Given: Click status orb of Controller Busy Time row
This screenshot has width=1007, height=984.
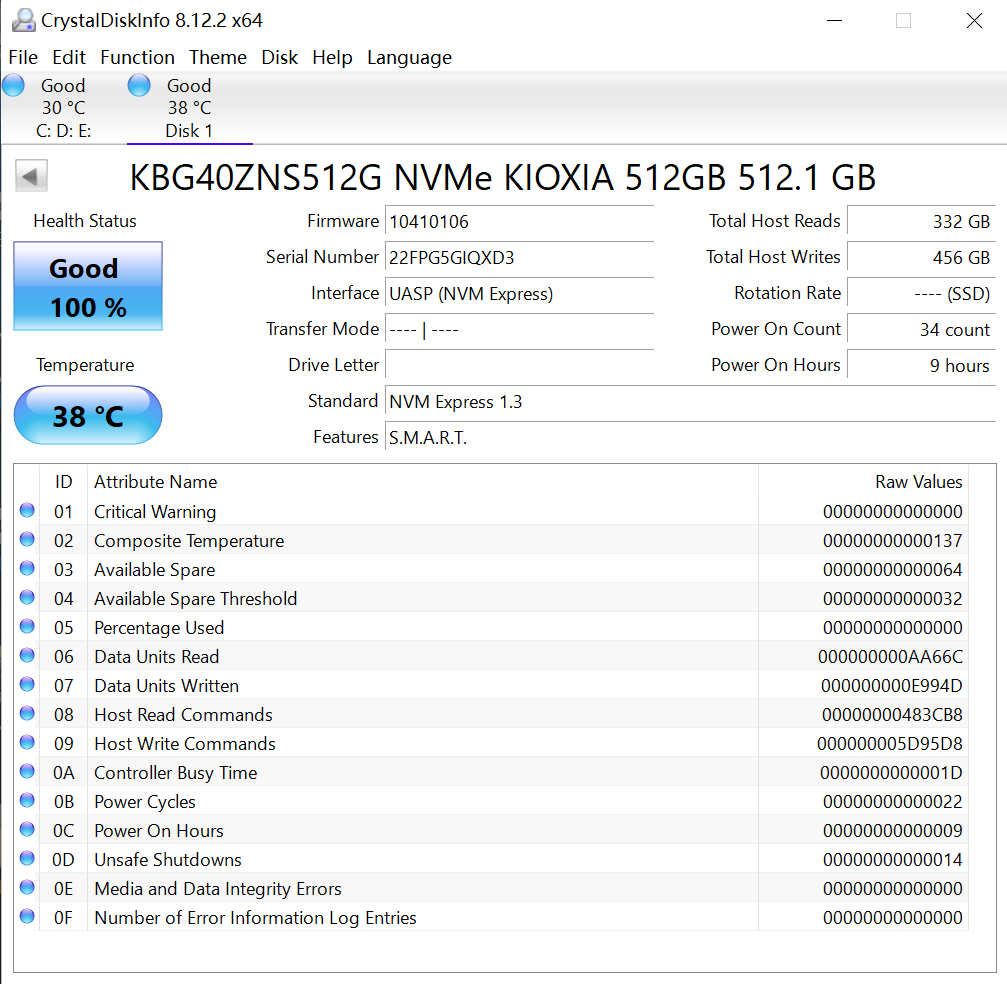Looking at the screenshot, I should (27, 771).
